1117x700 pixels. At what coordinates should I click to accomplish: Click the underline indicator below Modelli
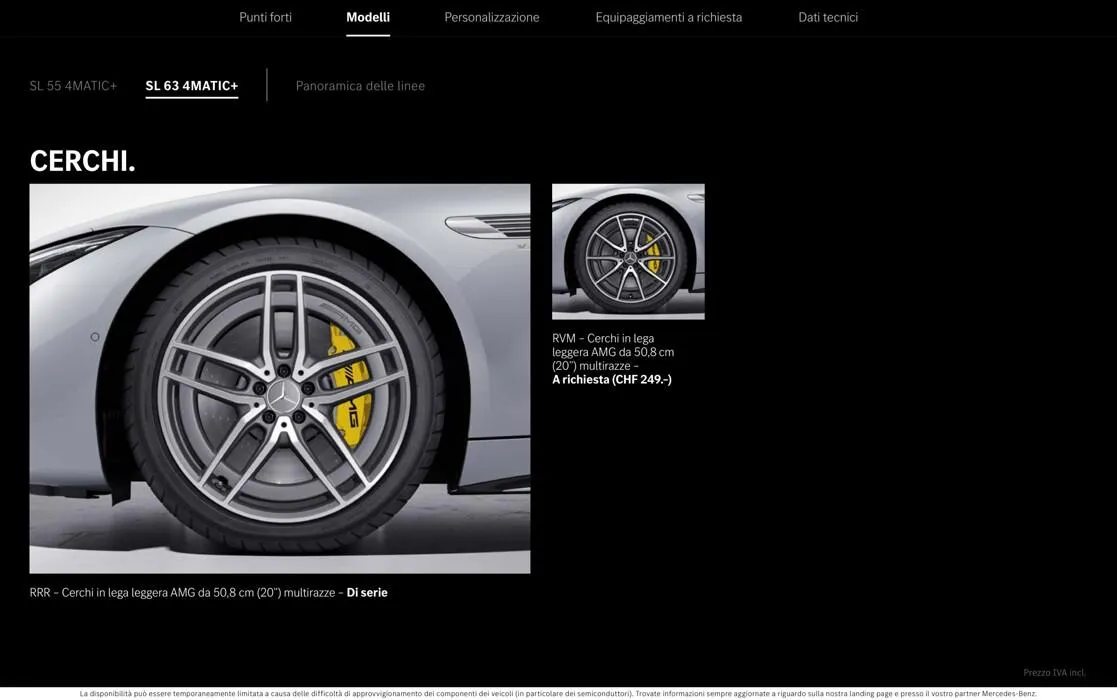368,33
